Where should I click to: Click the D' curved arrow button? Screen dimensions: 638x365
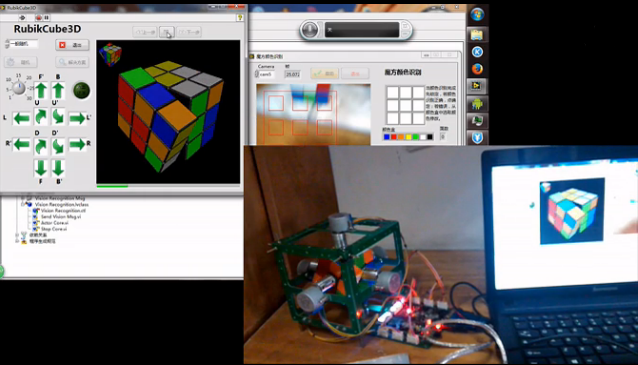pos(58,146)
